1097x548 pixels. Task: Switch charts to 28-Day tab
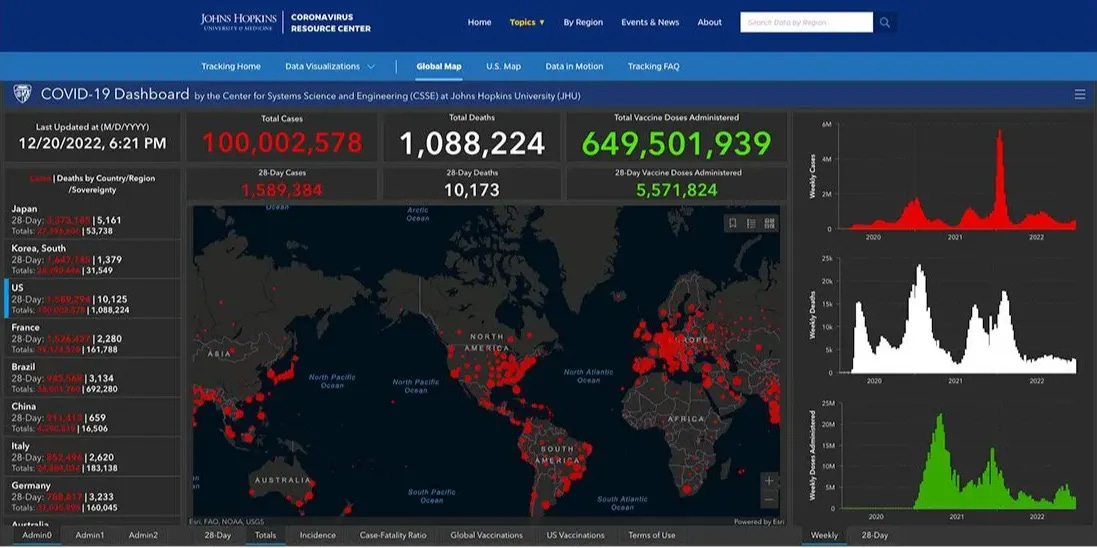coord(875,535)
